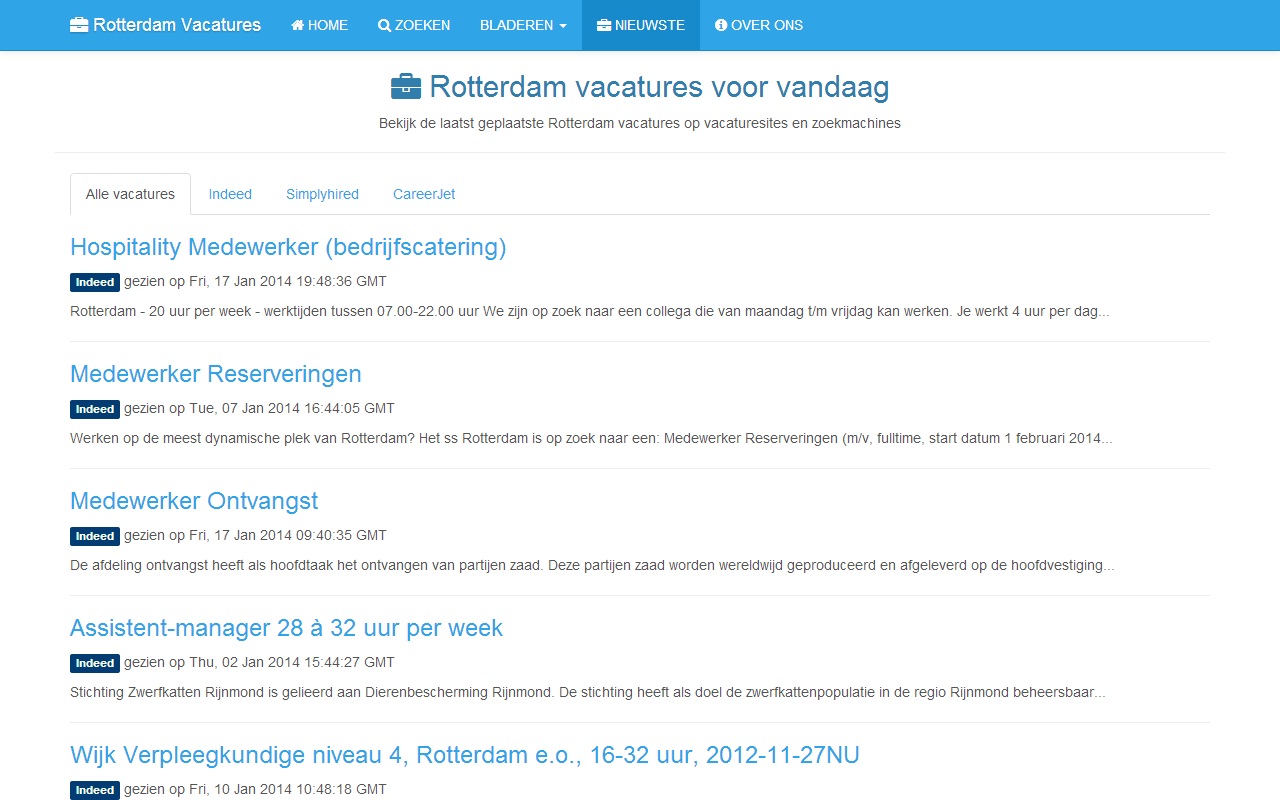The image size is (1280, 800).
Task: Click description starting 'Werken op de meest dynamische'
Action: [x=591, y=438]
